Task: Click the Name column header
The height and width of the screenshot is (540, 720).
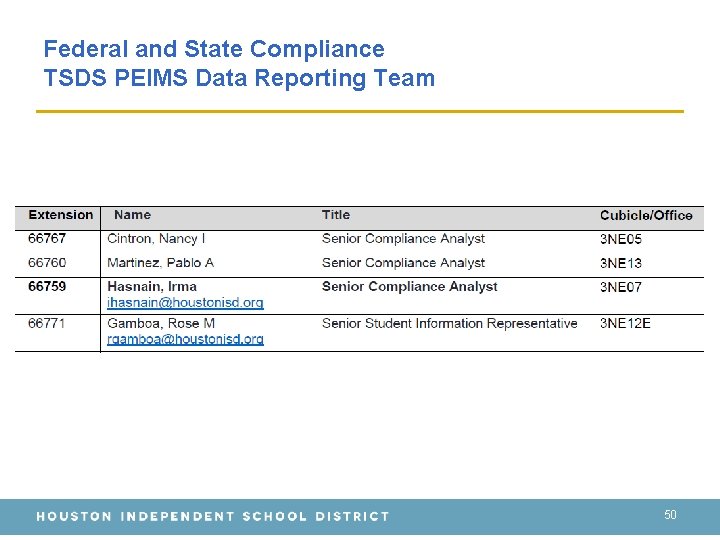Action: point(132,215)
